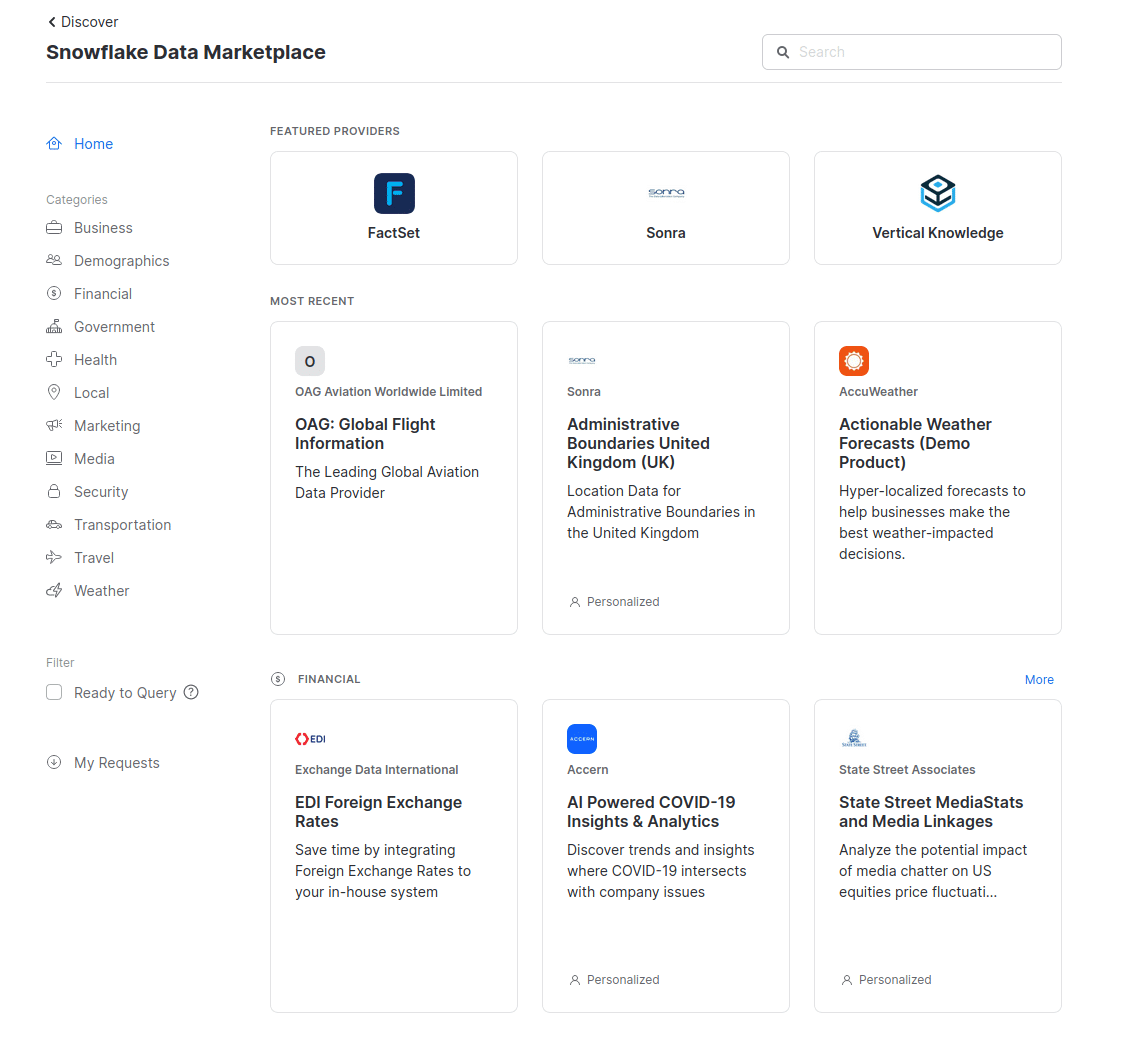Click the Travel airplane icon
Screen dimensions: 1147x1040
[x=54, y=557]
